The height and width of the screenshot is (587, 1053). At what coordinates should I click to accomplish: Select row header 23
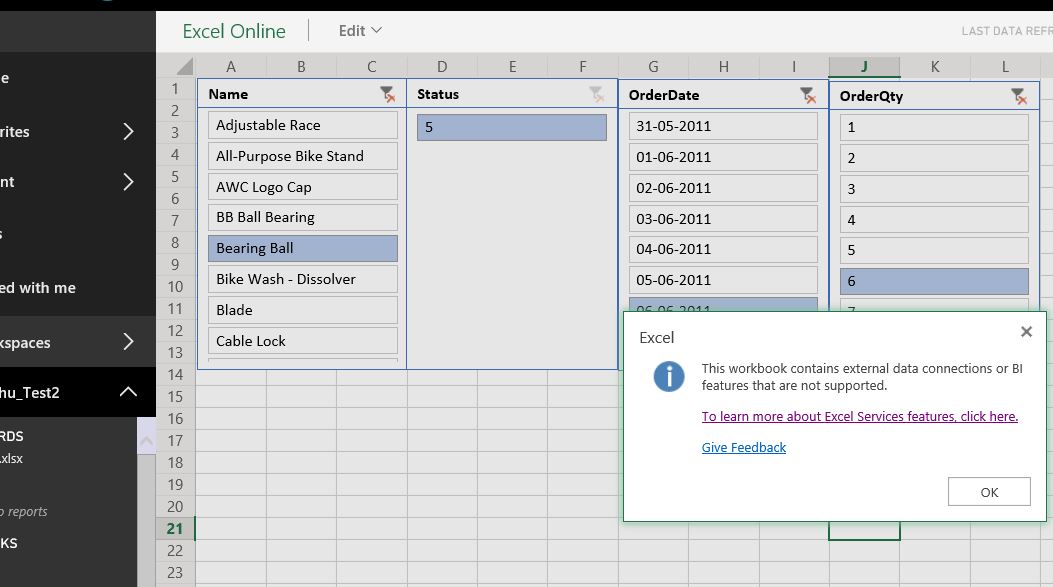pyautogui.click(x=175, y=573)
